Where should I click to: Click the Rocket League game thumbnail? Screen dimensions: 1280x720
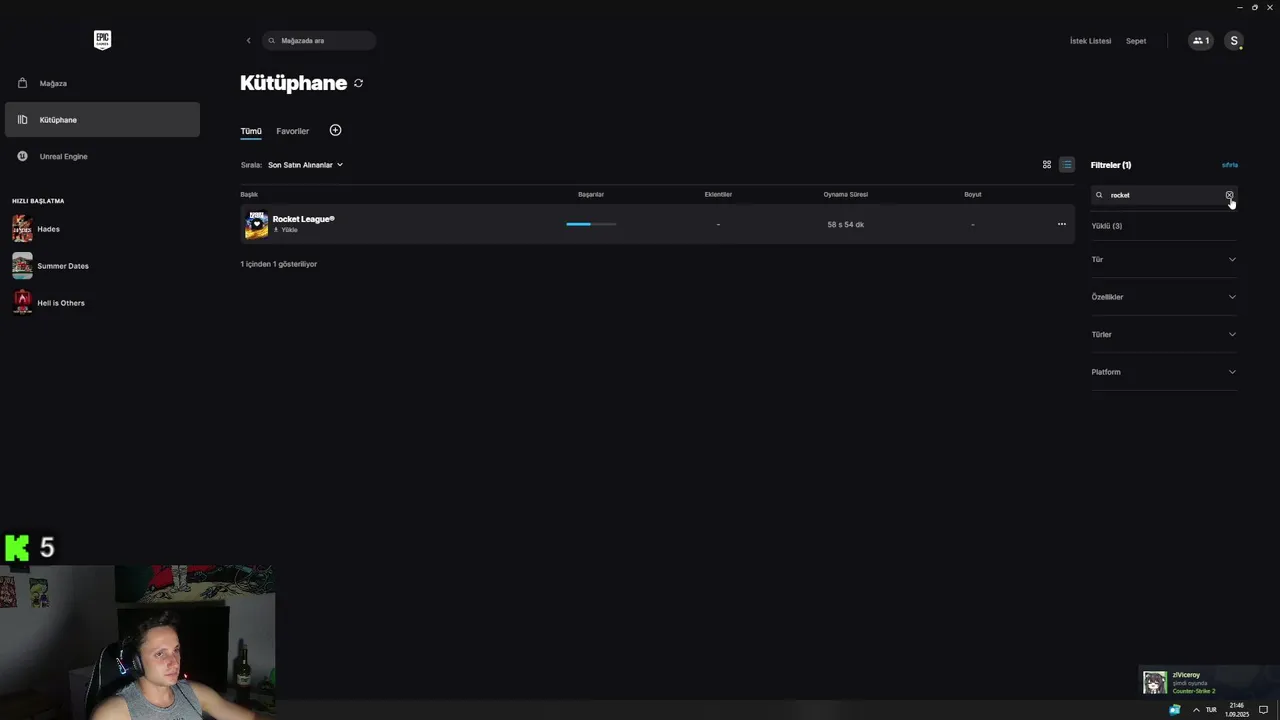256,224
